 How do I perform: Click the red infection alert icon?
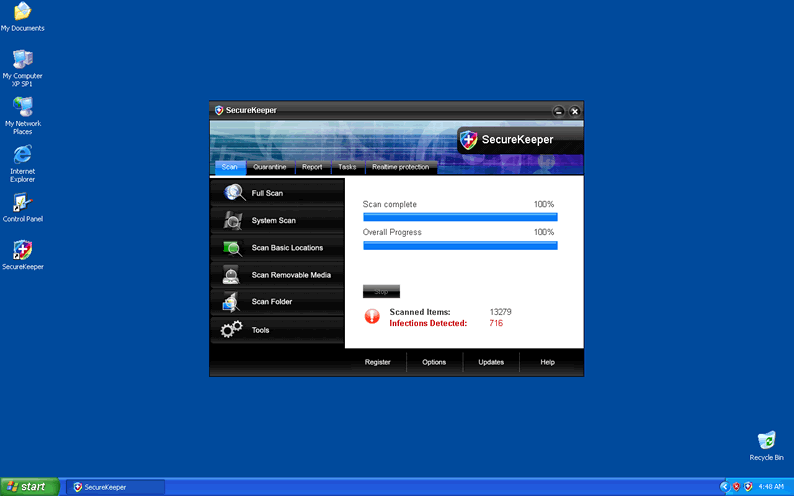(372, 317)
